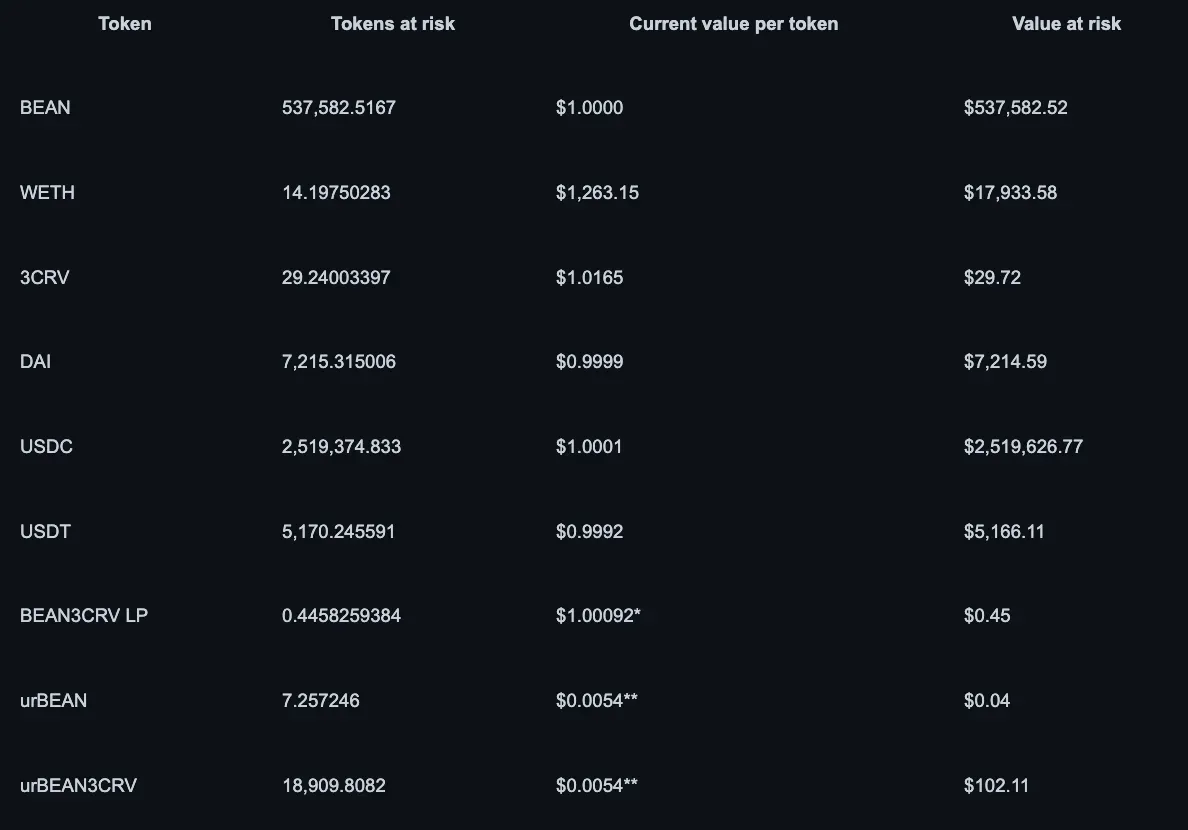This screenshot has width=1188, height=830.
Task: Select the urBEAN3CRV amount 18,909.8082
Action: click(334, 785)
